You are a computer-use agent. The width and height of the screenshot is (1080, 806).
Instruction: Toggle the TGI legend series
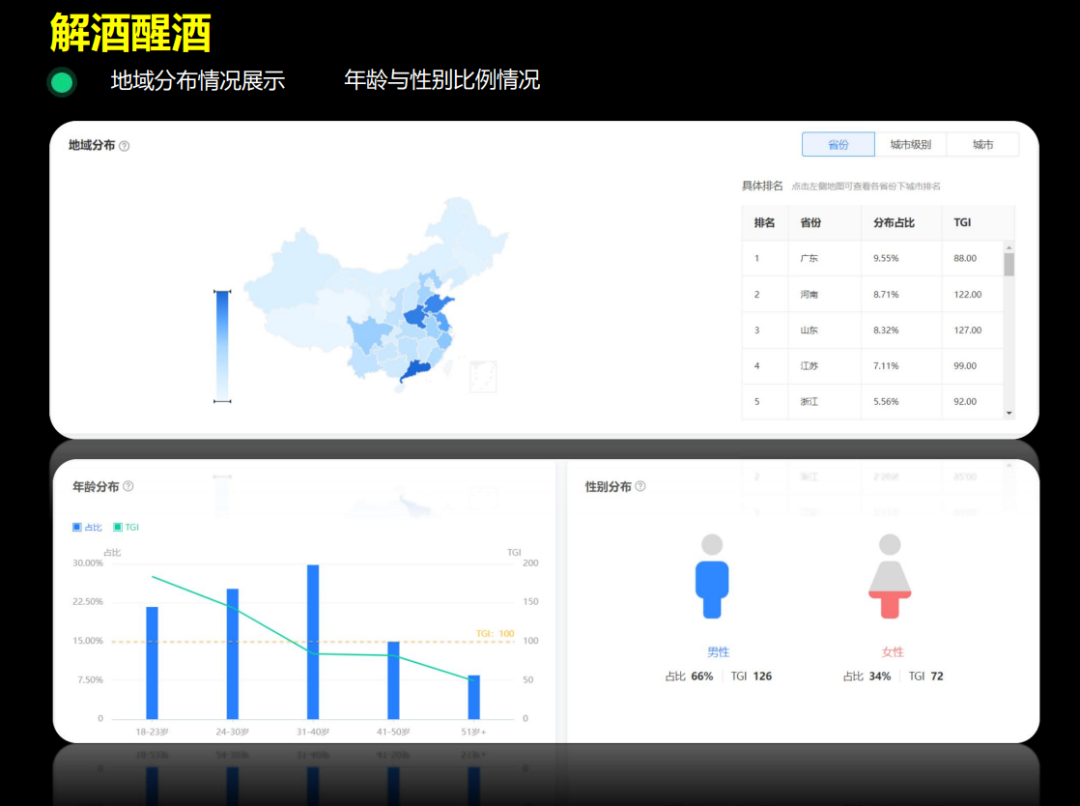point(126,527)
